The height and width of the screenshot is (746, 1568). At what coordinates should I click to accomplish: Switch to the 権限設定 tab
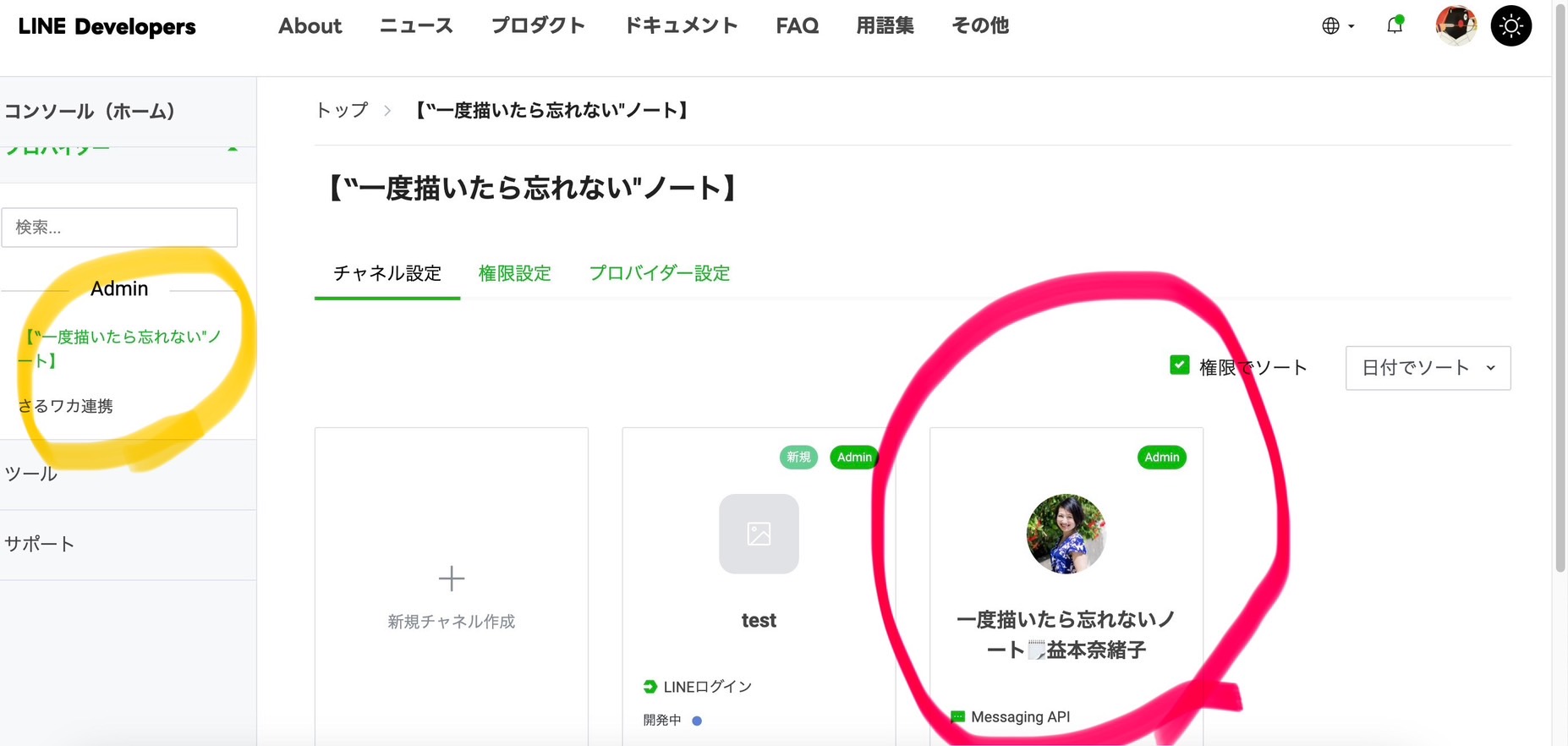point(514,273)
